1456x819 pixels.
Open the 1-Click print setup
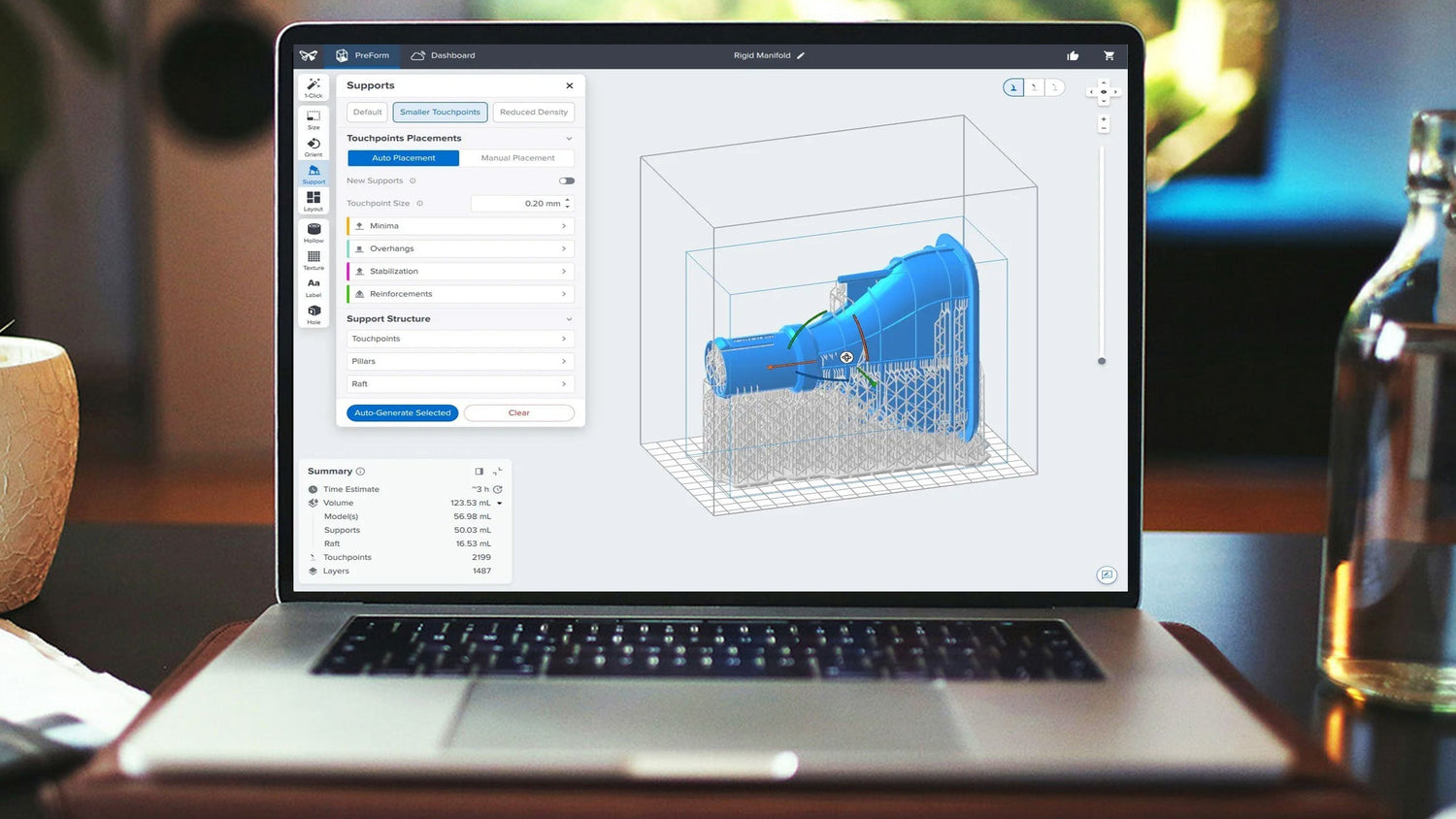pos(313,87)
